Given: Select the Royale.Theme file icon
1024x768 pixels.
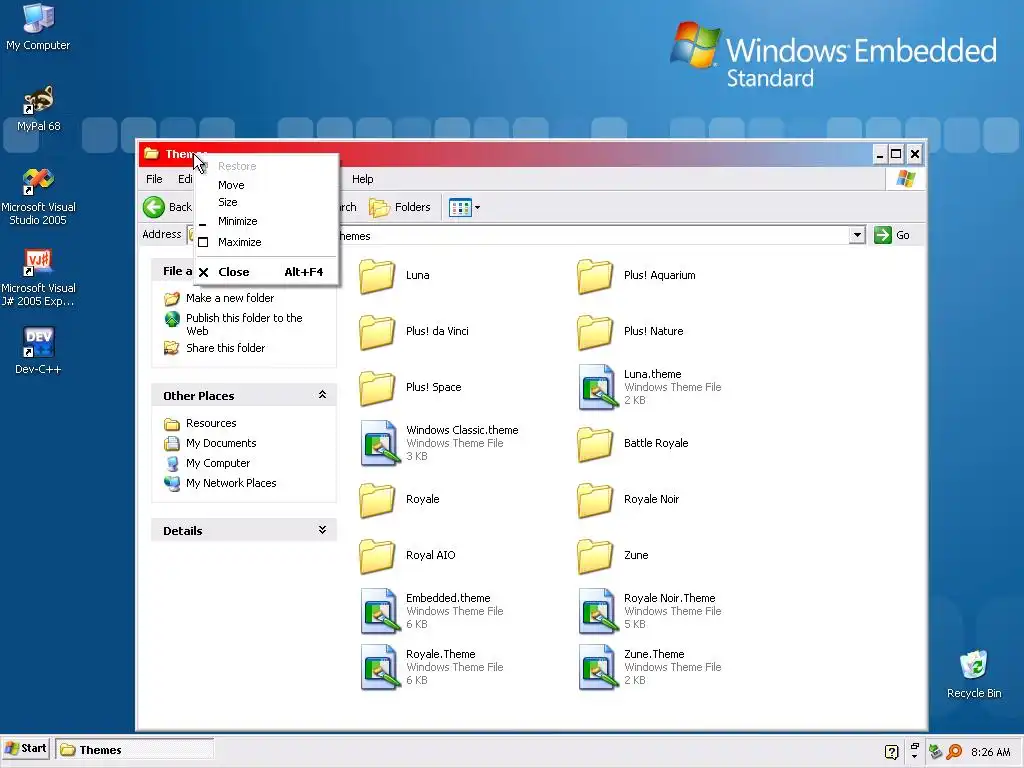Looking at the screenshot, I should click(x=379, y=667).
